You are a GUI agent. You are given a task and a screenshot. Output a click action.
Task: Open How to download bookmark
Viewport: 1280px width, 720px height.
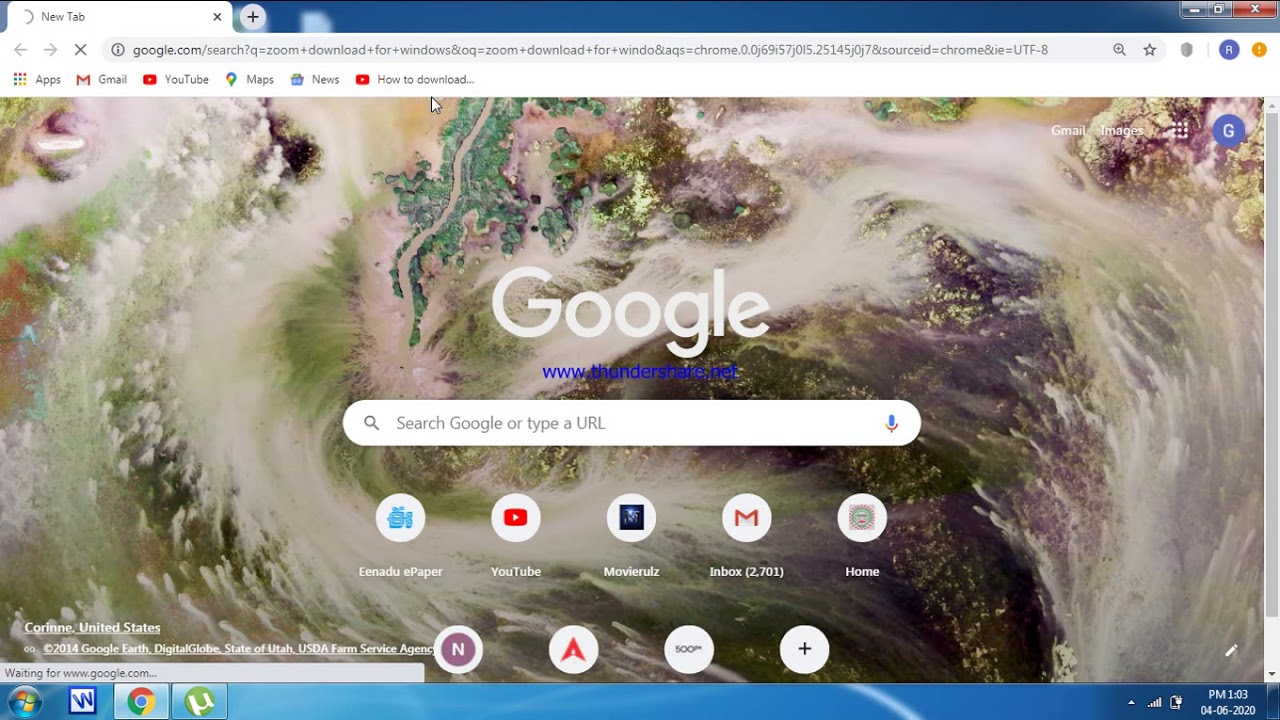415,79
